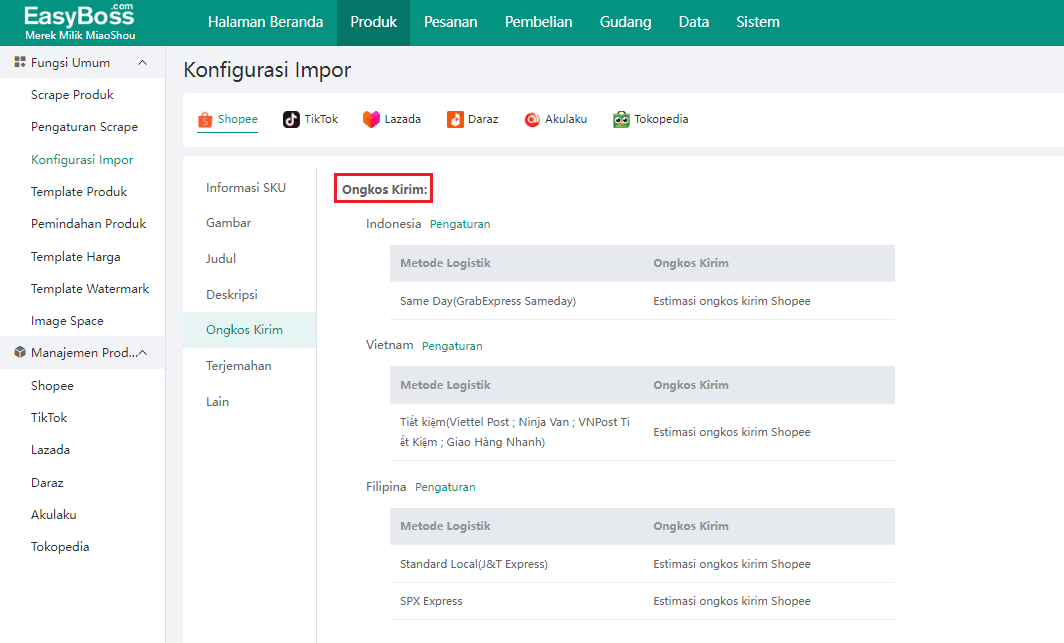Click the Fungsi Umum grid icon
The height and width of the screenshot is (643, 1064).
pos(20,62)
